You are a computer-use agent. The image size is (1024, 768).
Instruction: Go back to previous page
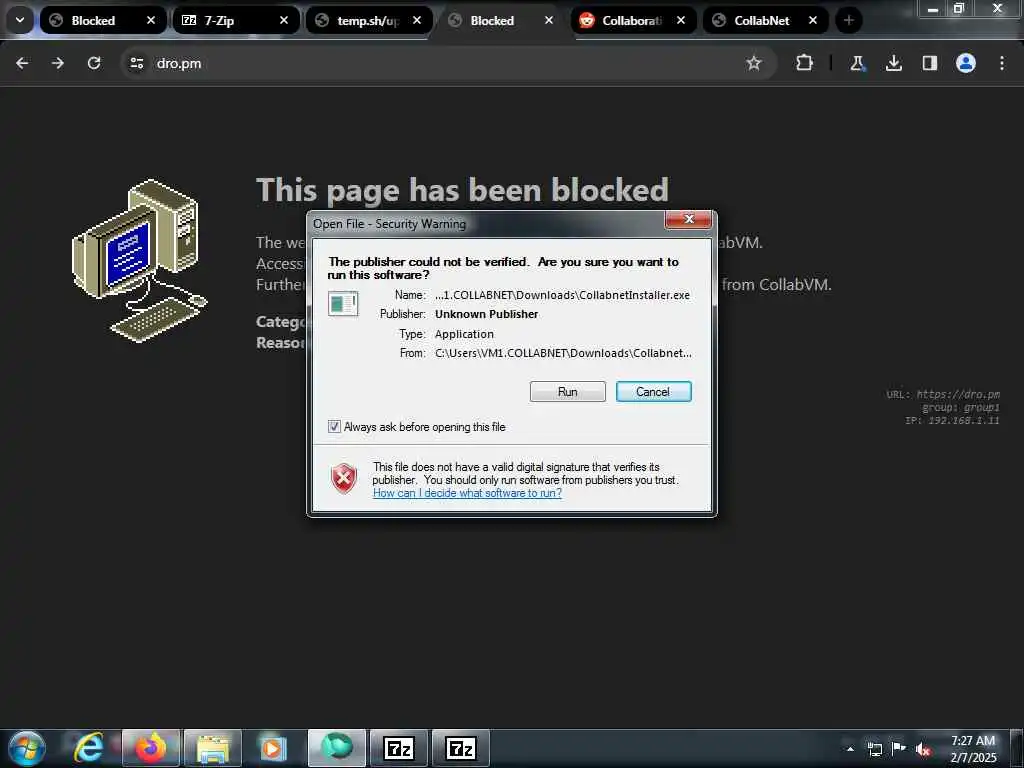point(22,63)
